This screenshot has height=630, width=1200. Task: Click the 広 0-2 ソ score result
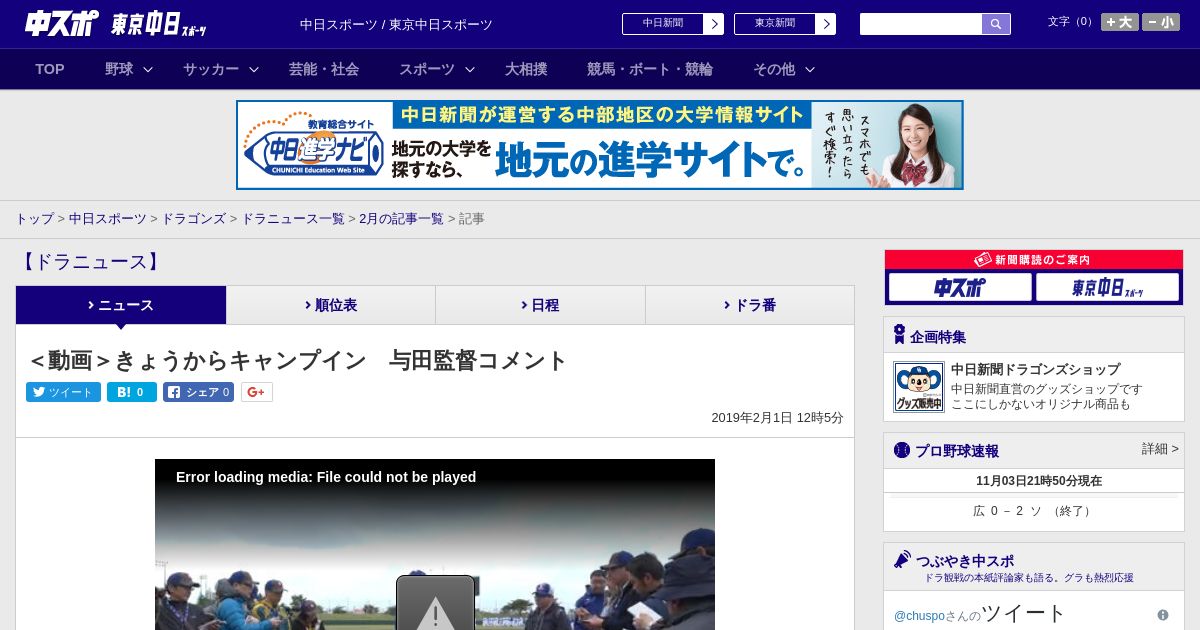pyautogui.click(x=1034, y=511)
